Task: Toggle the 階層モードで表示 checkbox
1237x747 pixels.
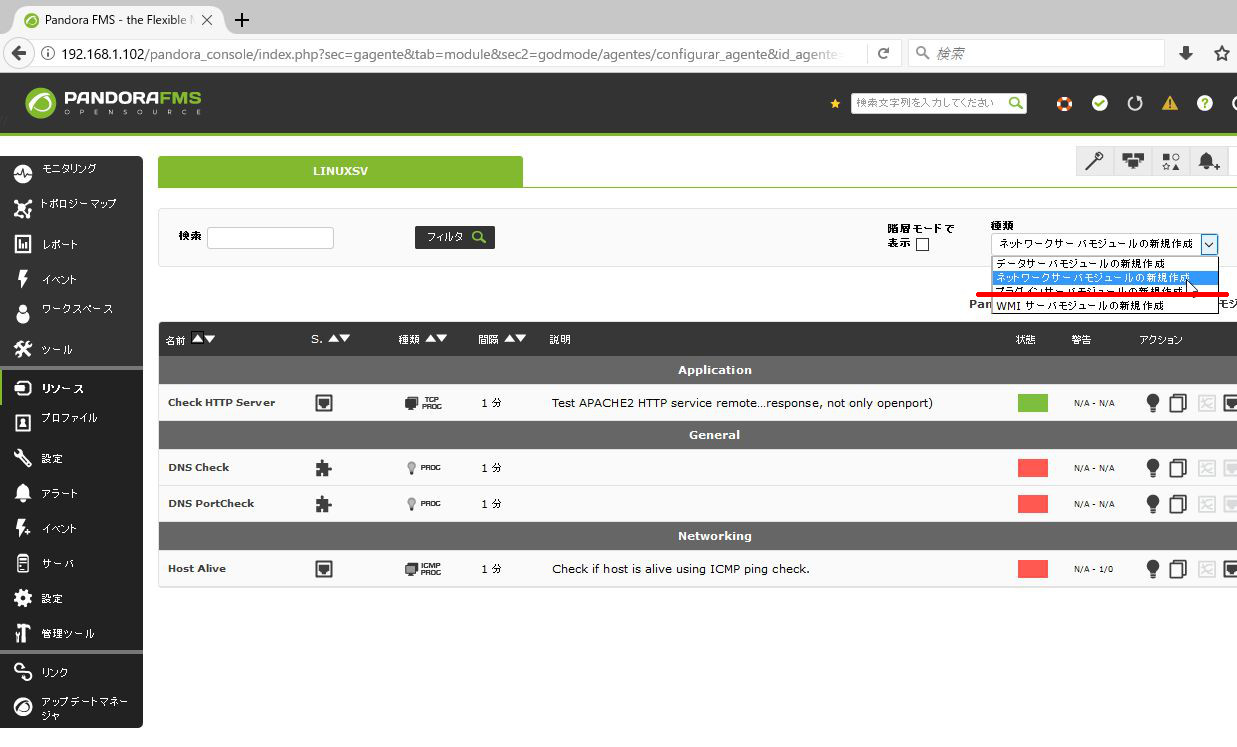Action: pos(922,244)
